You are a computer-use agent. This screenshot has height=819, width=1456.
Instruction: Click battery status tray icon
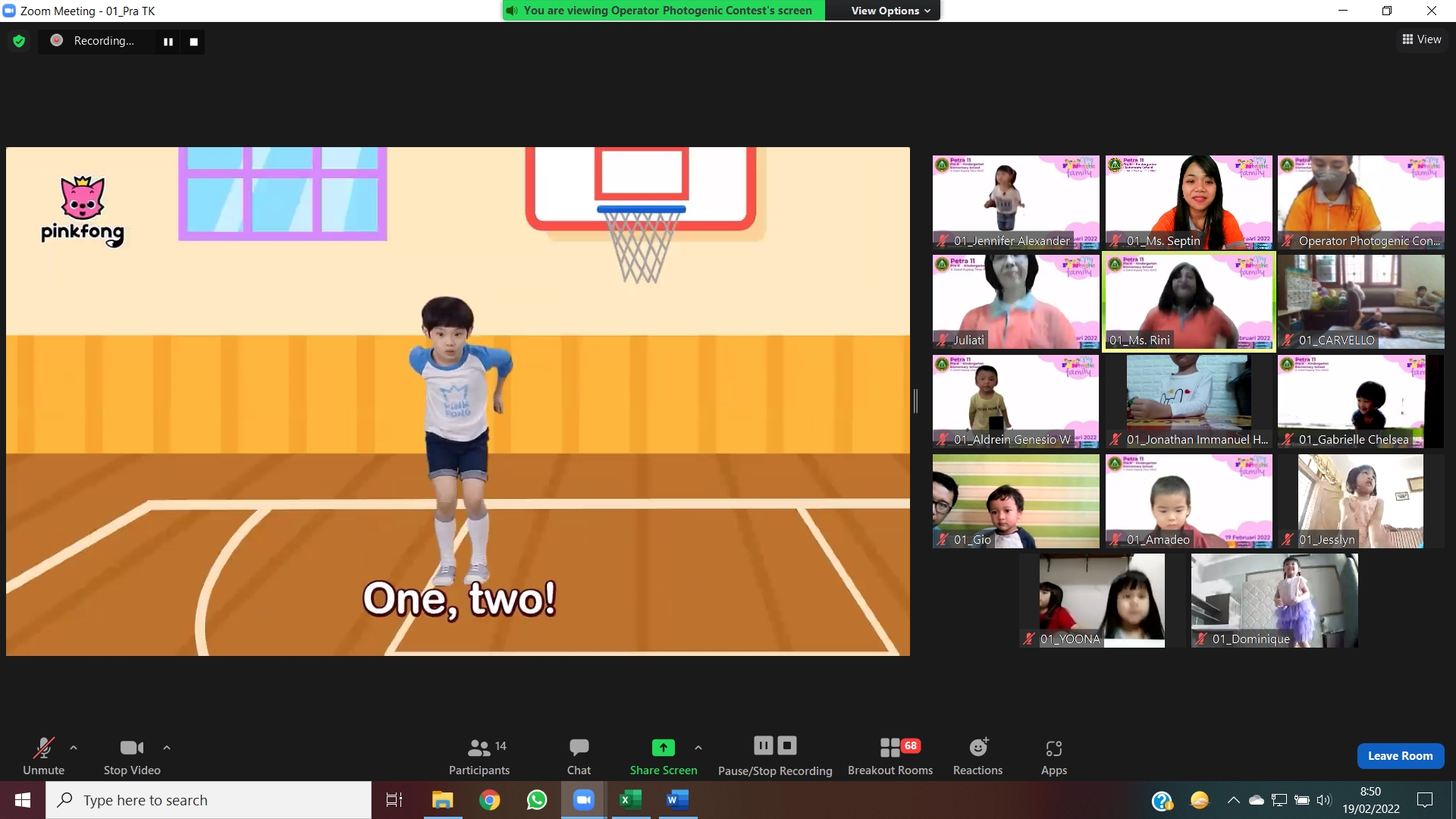1302,800
